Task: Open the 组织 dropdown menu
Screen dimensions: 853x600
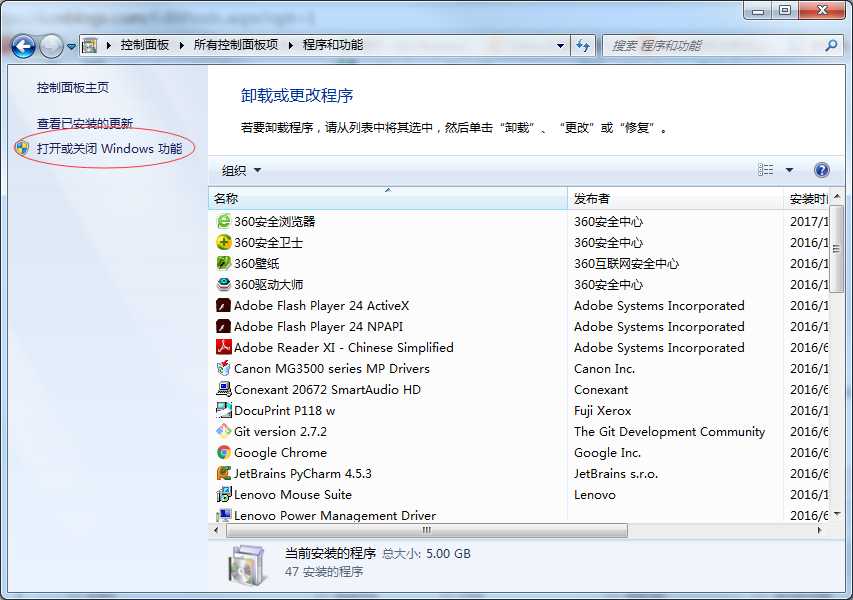Action: [241, 171]
